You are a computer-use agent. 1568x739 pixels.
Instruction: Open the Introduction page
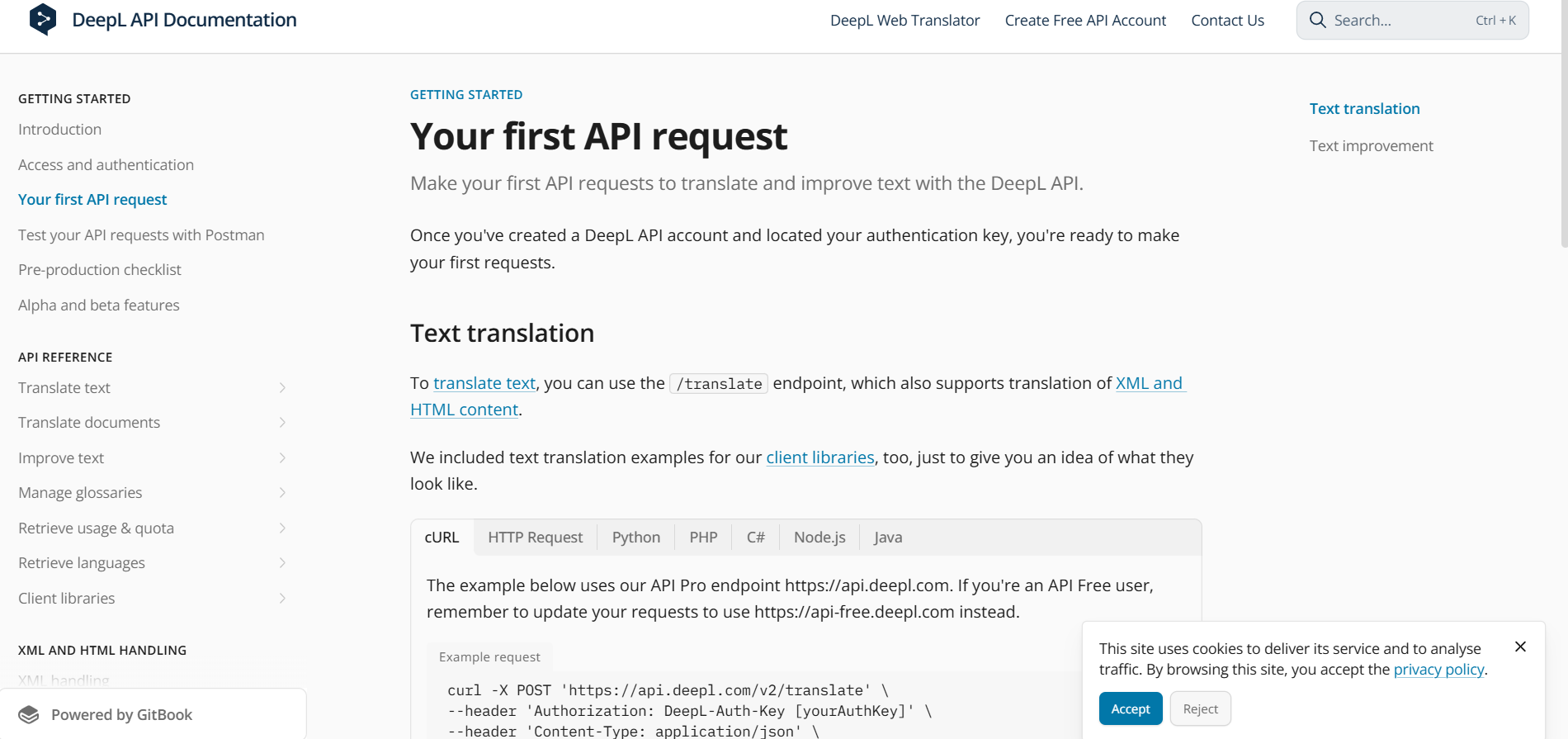pos(60,130)
